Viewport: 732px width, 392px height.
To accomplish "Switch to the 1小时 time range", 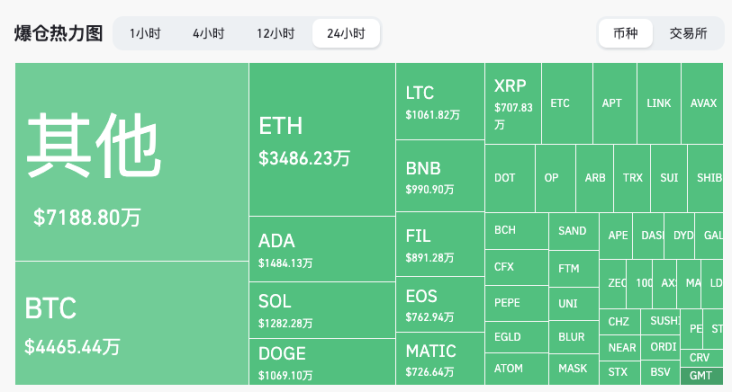I will [145, 34].
